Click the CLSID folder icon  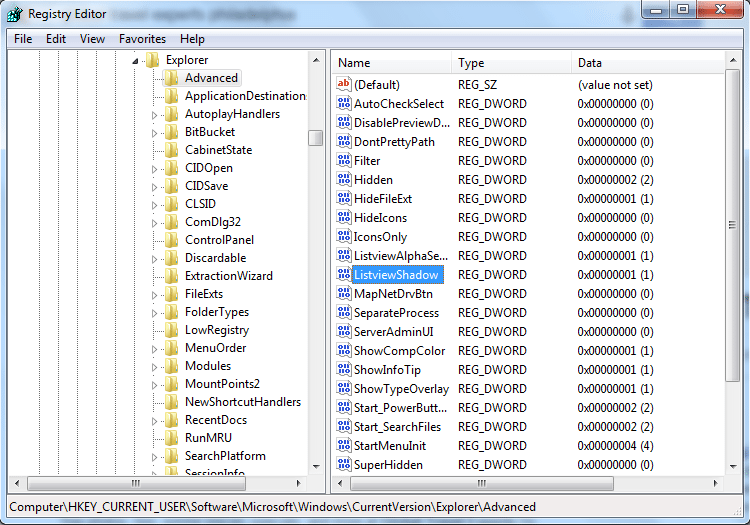point(172,204)
